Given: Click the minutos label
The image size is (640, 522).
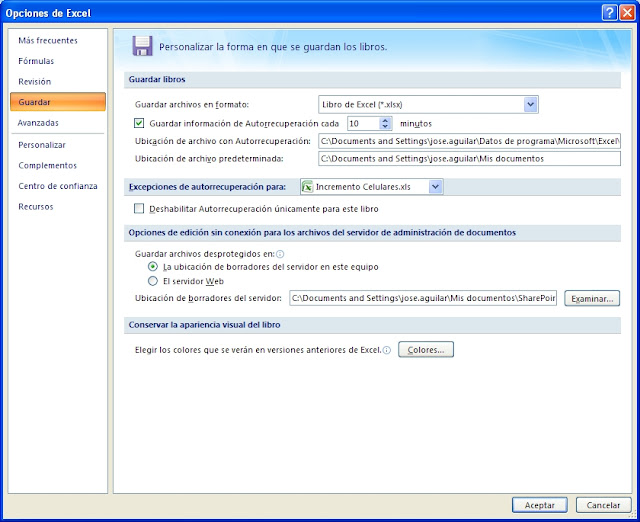Looking at the screenshot, I should point(416,124).
